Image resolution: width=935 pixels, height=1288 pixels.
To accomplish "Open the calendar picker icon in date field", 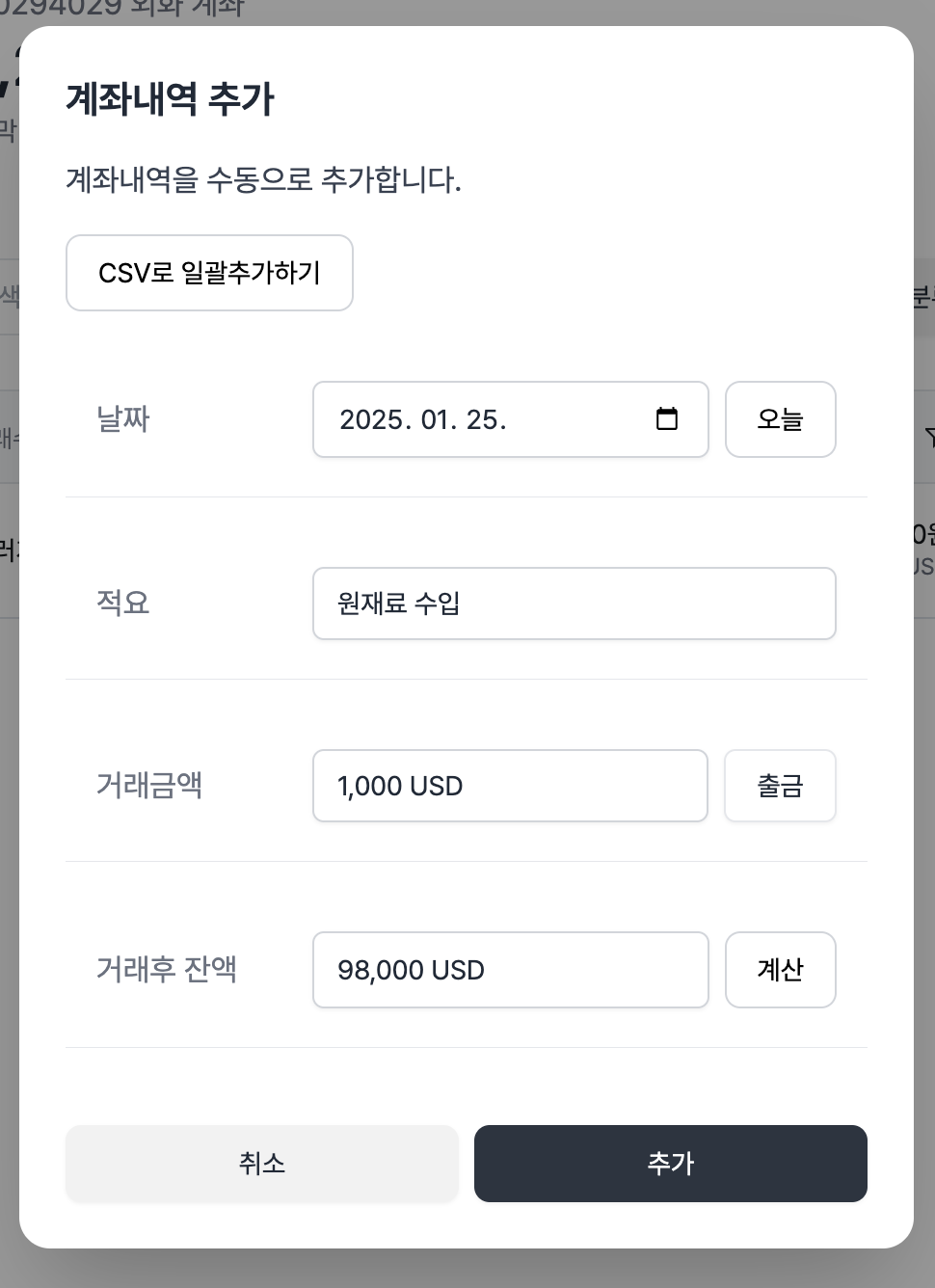I will (666, 419).
